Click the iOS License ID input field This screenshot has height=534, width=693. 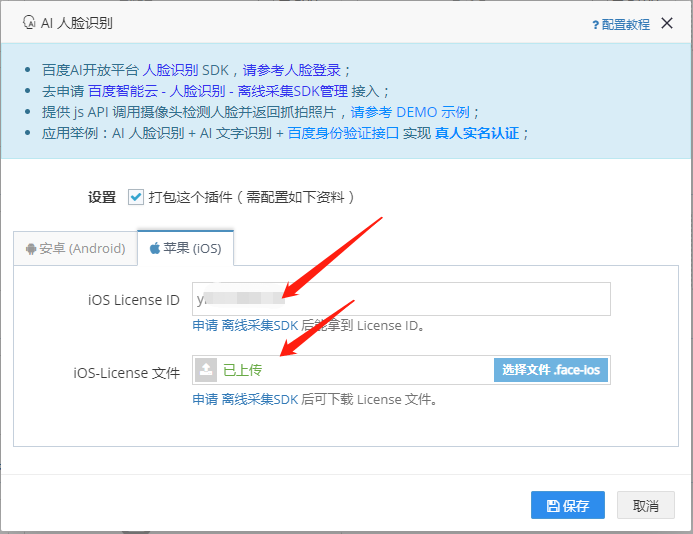401,299
